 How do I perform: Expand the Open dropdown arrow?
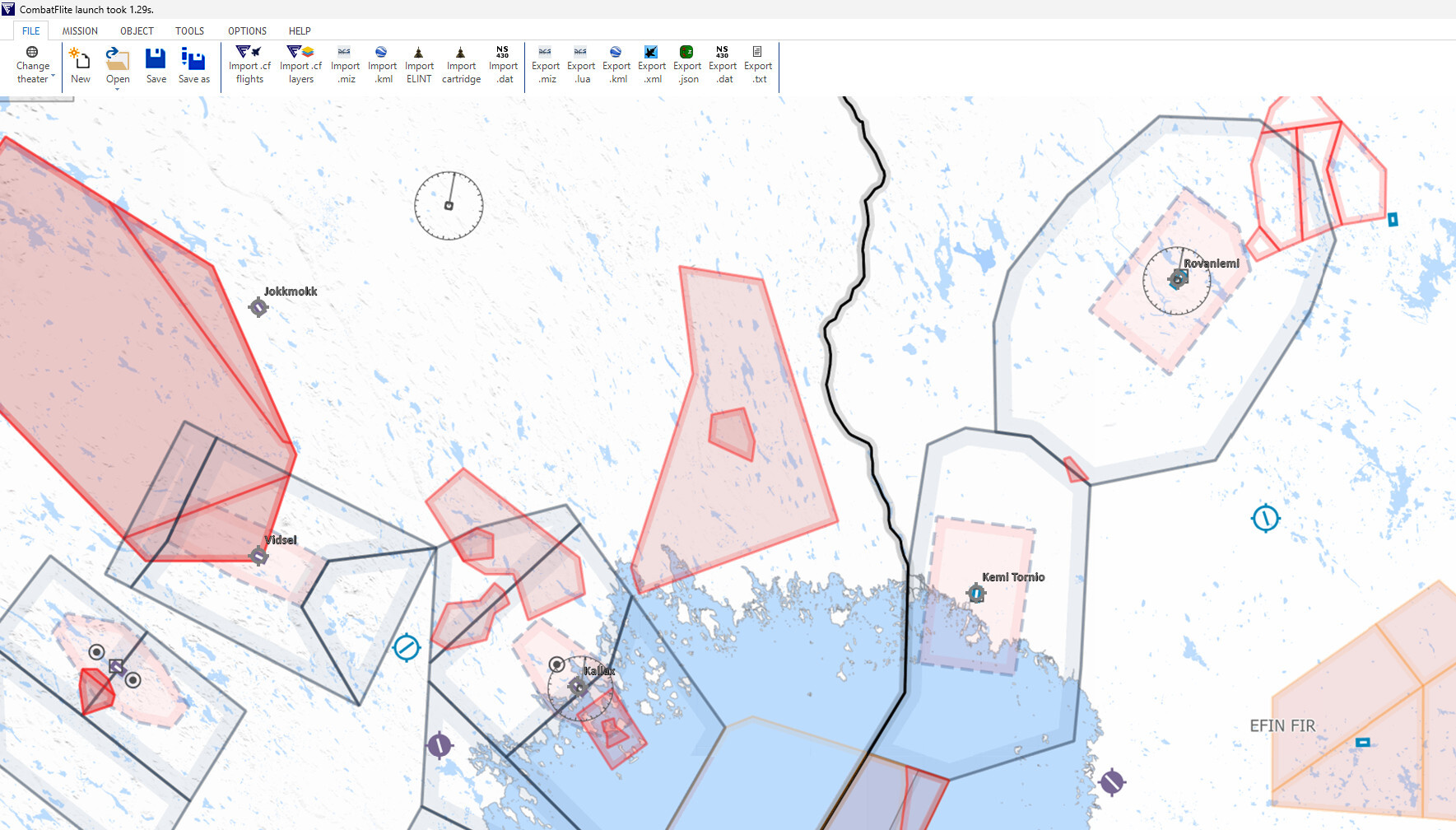click(118, 89)
